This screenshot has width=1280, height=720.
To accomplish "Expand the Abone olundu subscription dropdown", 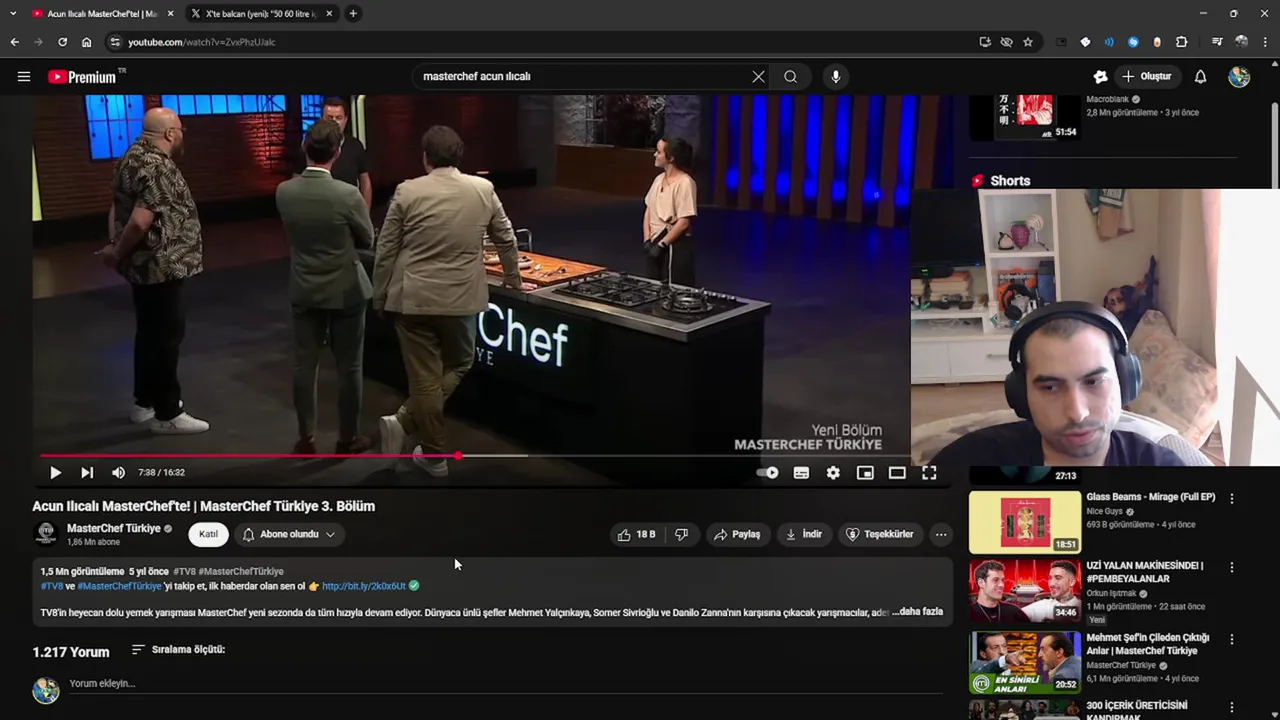I will (x=289, y=534).
